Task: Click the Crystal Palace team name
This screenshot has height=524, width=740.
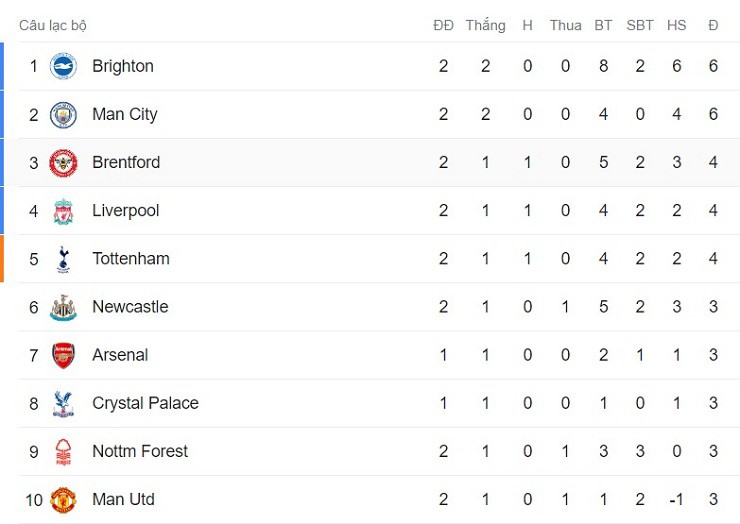Action: click(145, 403)
